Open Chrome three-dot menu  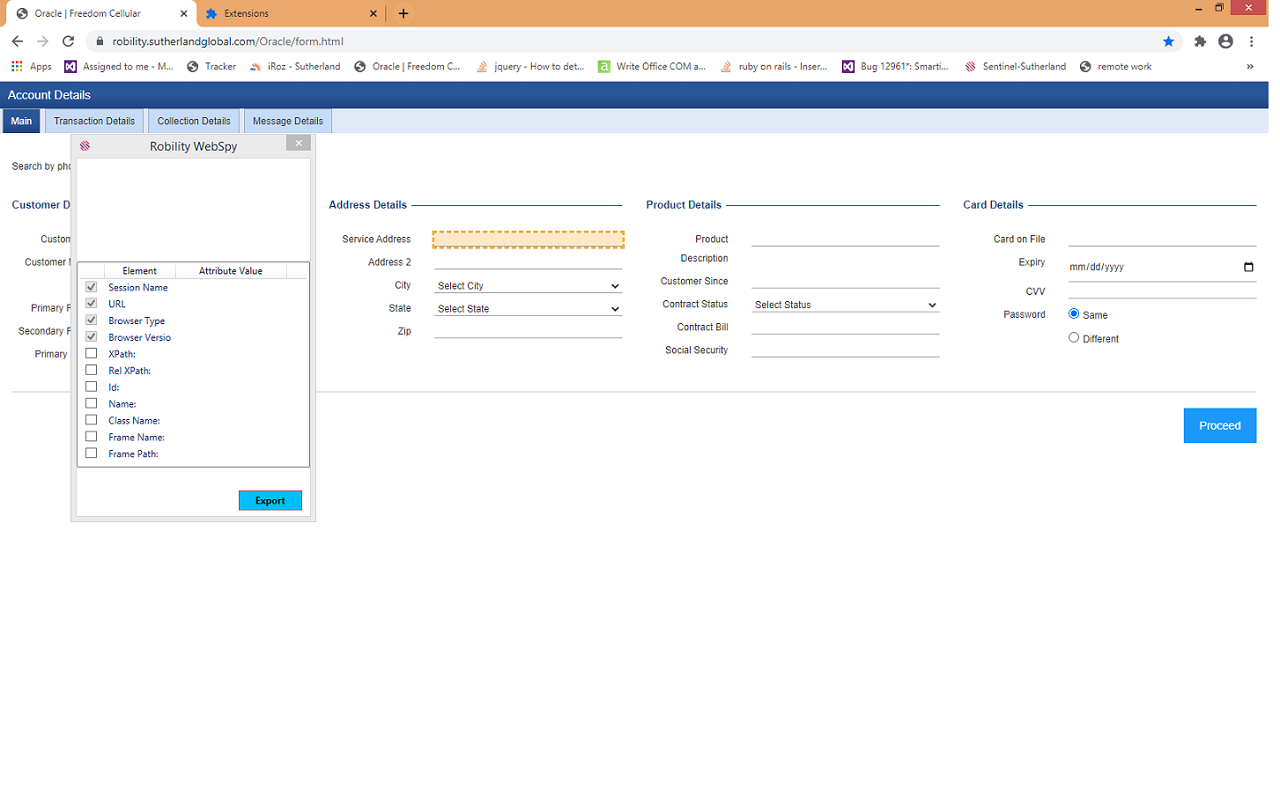[1252, 41]
